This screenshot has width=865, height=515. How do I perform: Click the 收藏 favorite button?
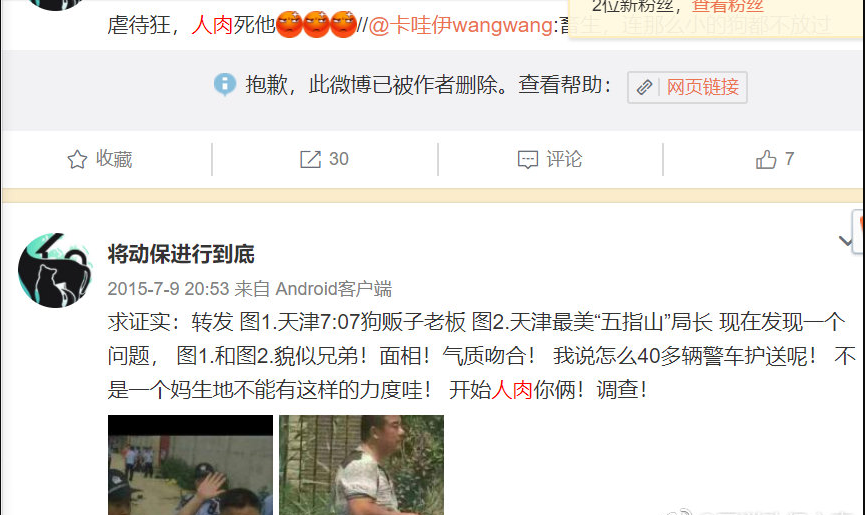point(100,159)
